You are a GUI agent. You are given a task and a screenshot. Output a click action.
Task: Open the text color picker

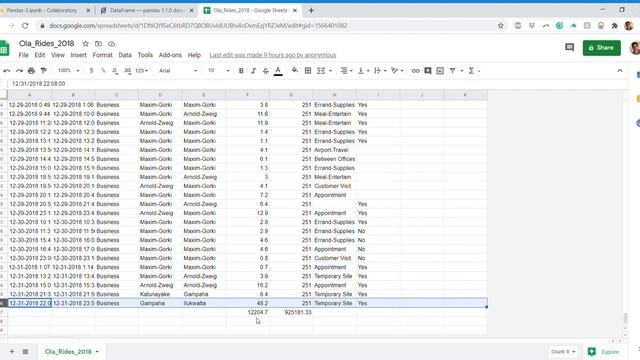pos(278,71)
